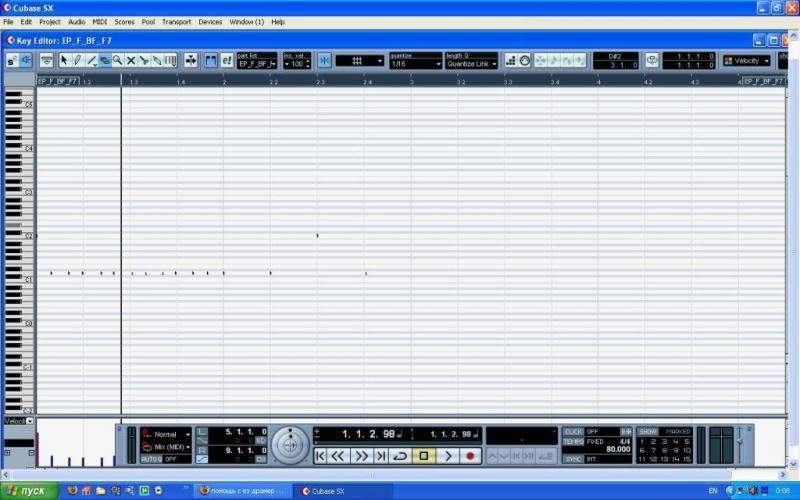Image resolution: width=800 pixels, height=500 pixels.
Task: Open the snap type grid dropdown
Action: [360, 61]
